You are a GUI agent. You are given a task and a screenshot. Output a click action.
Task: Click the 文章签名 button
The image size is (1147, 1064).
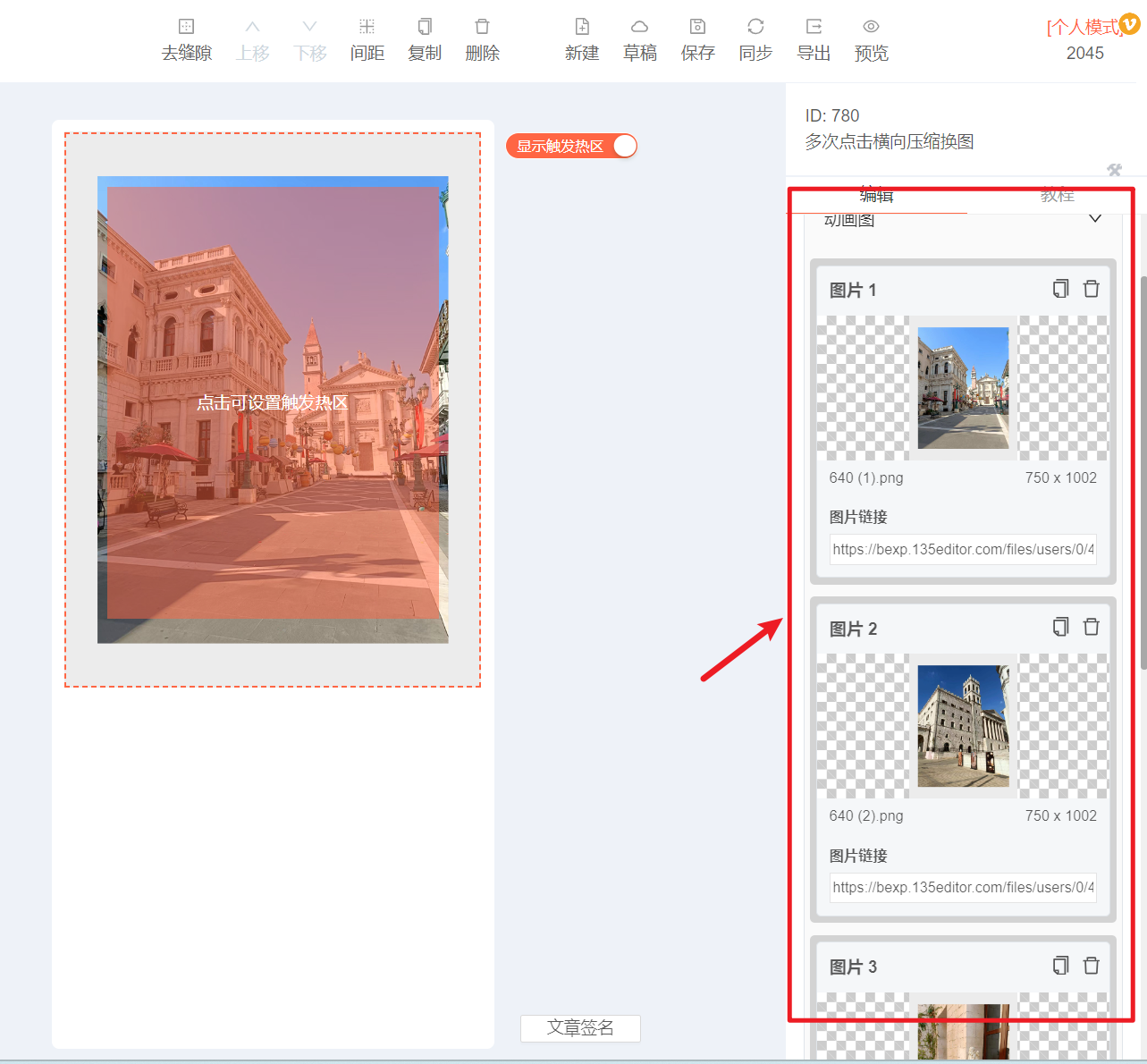point(580,1028)
